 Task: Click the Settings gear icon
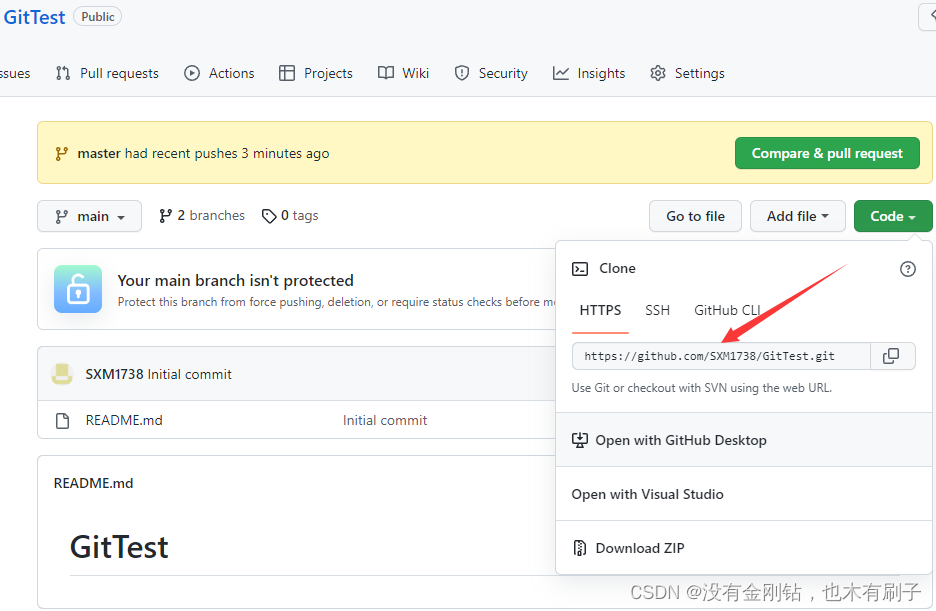click(658, 73)
